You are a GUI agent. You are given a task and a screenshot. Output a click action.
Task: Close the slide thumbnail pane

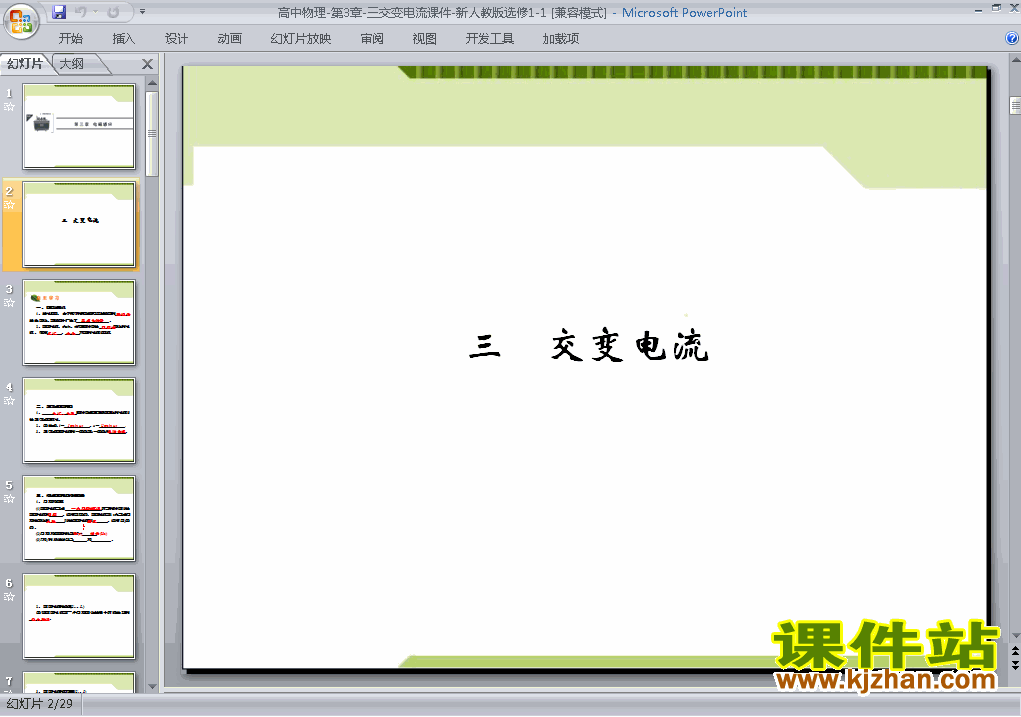[x=148, y=64]
